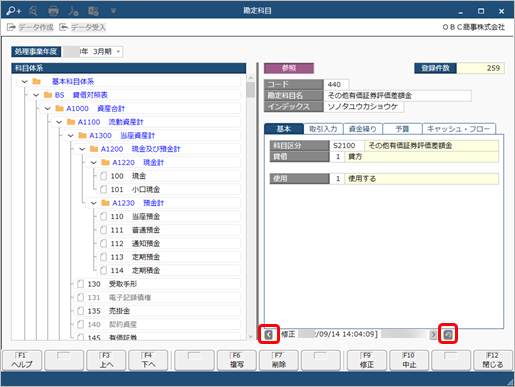Viewport: 515px width, 387px height.
Task: Click the コード field showing 440
Action: (x=336, y=85)
